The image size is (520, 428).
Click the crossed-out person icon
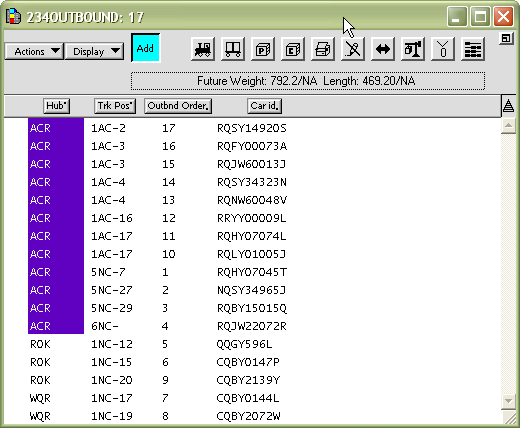coord(353,49)
